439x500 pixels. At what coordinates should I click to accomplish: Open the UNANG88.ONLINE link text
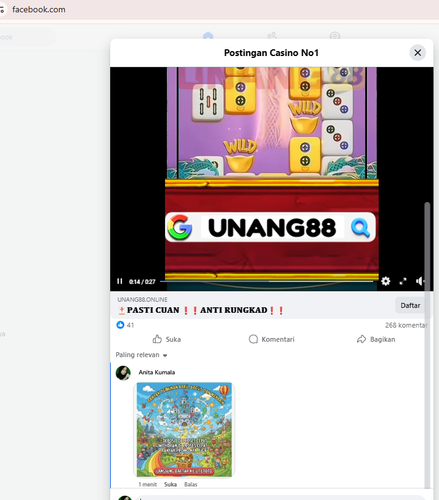142,300
